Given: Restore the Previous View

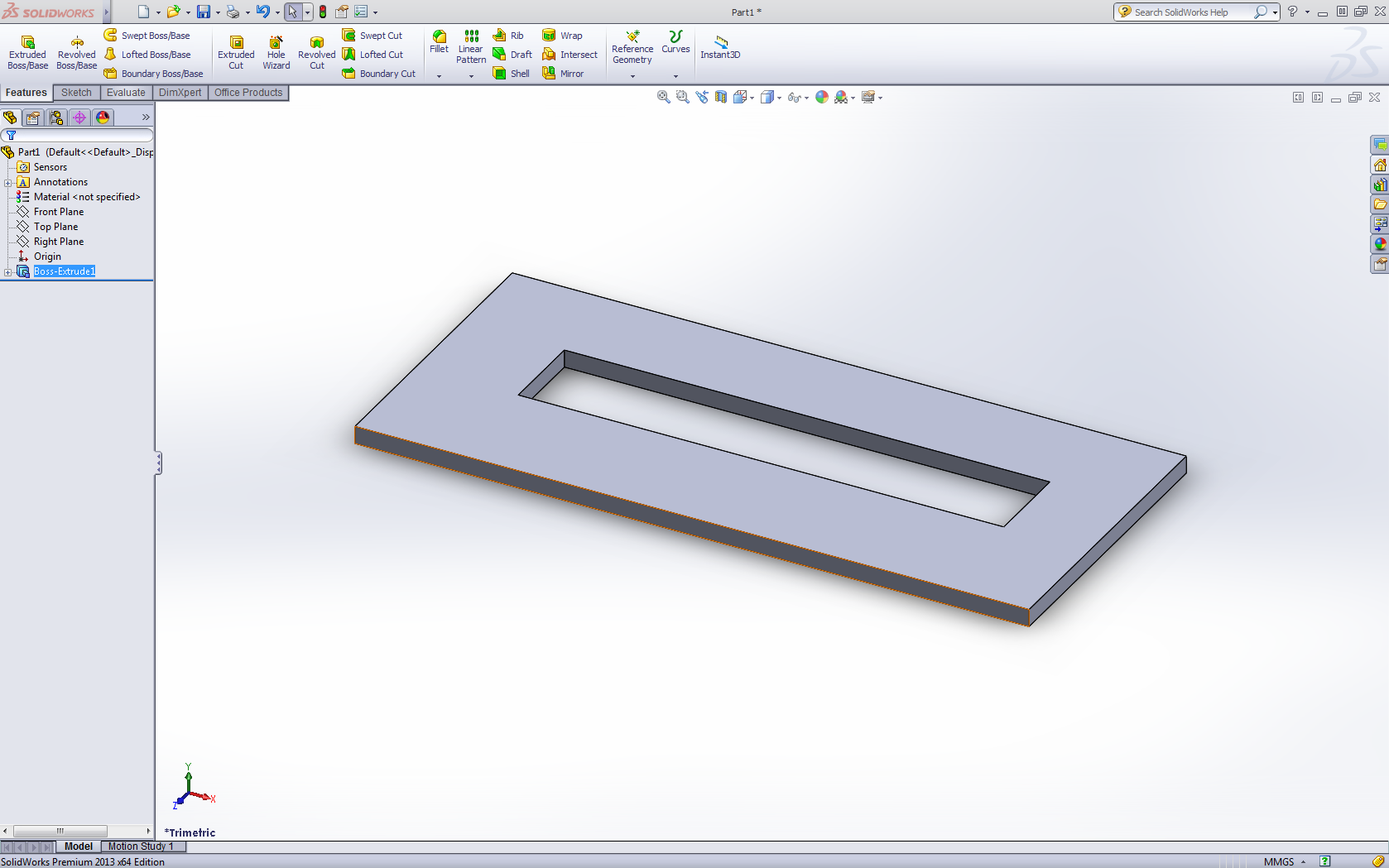Looking at the screenshot, I should click(702, 97).
